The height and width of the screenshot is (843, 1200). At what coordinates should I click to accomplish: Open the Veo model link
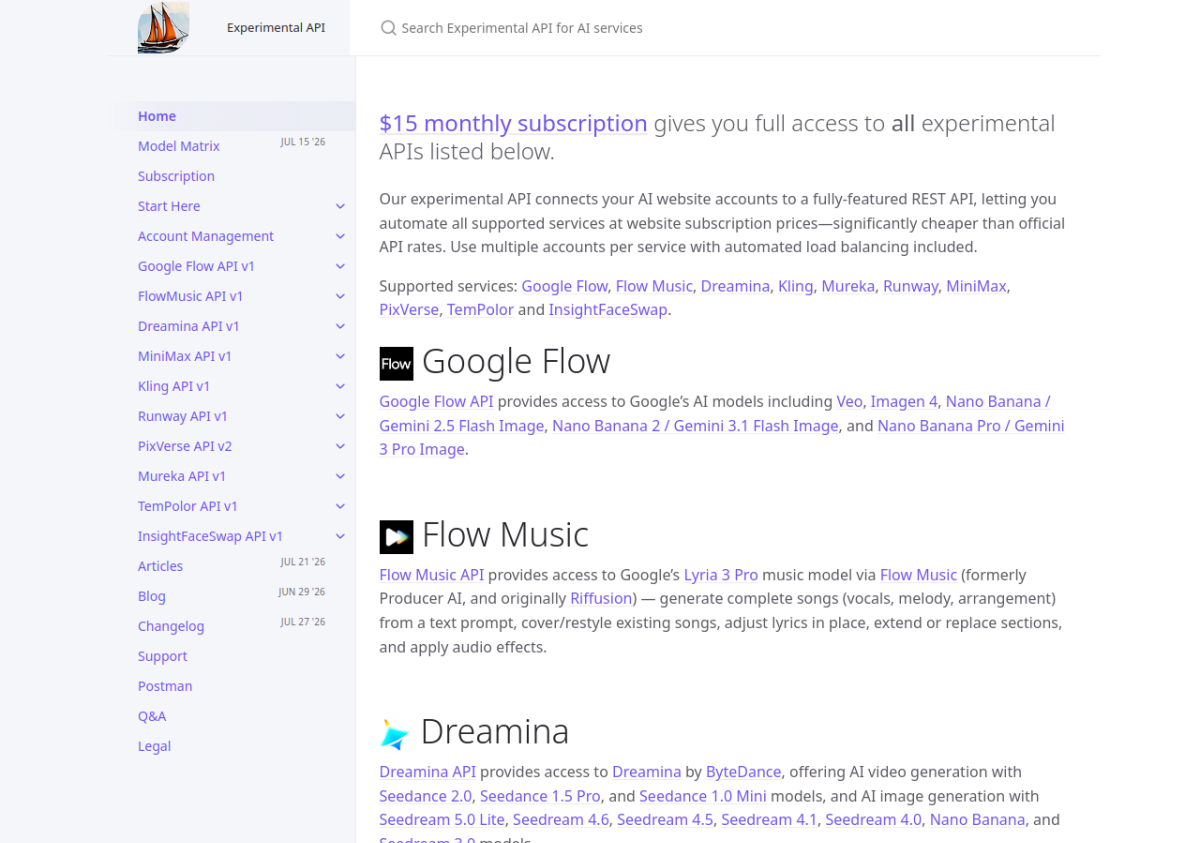(x=849, y=401)
